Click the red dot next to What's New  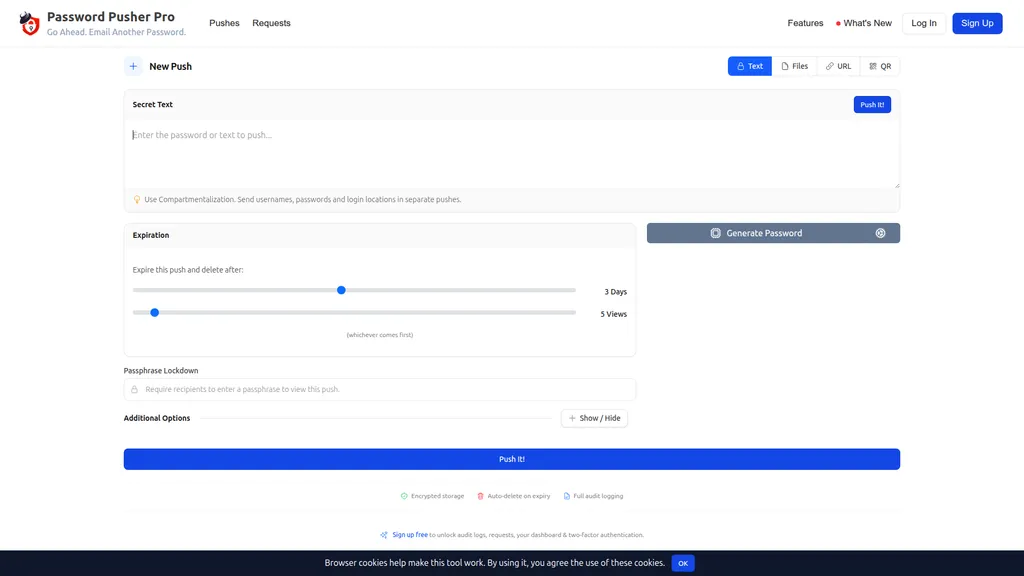pos(838,24)
